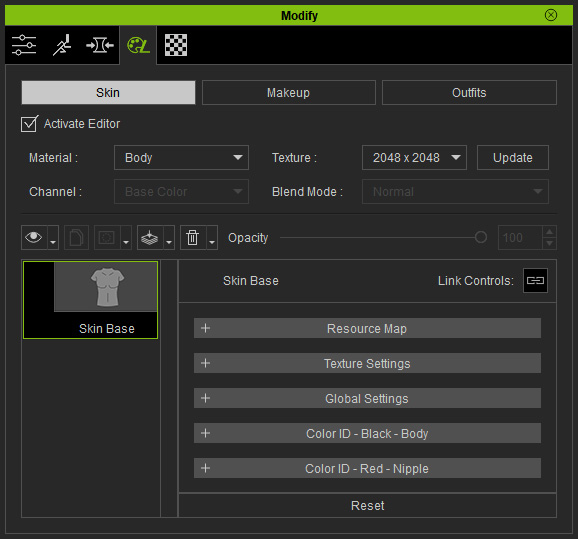Open the Texture size dropdown 2048 x 2048
This screenshot has height=539, width=578.
click(414, 157)
